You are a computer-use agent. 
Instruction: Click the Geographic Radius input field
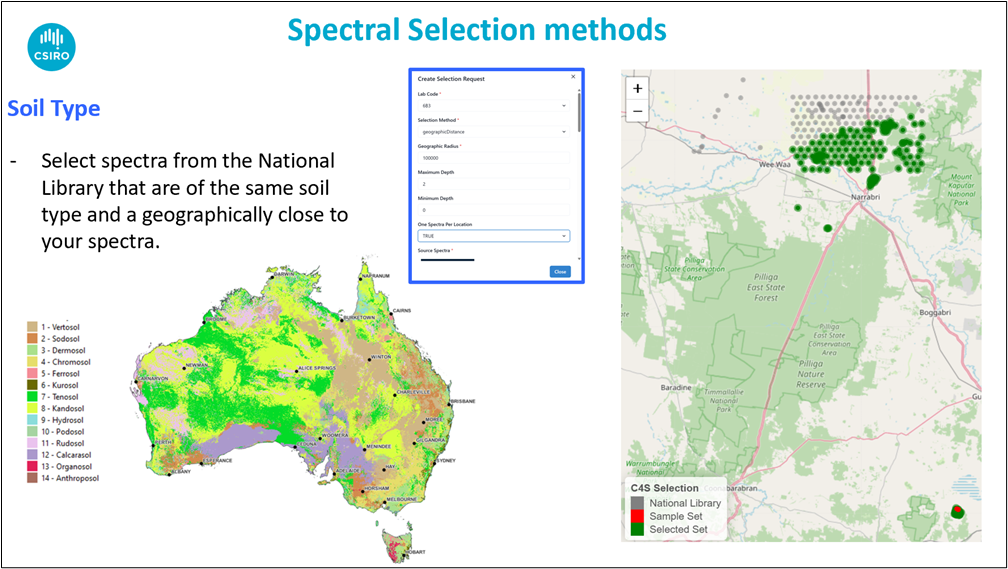493,158
